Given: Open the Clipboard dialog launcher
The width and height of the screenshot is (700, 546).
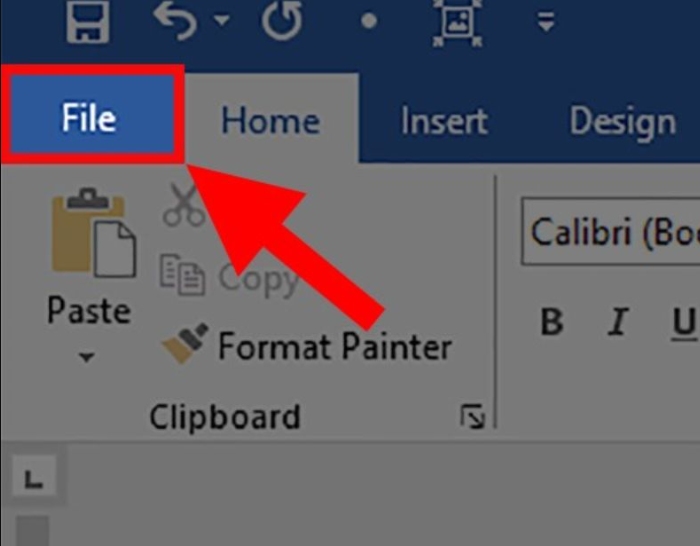Looking at the screenshot, I should [x=472, y=416].
